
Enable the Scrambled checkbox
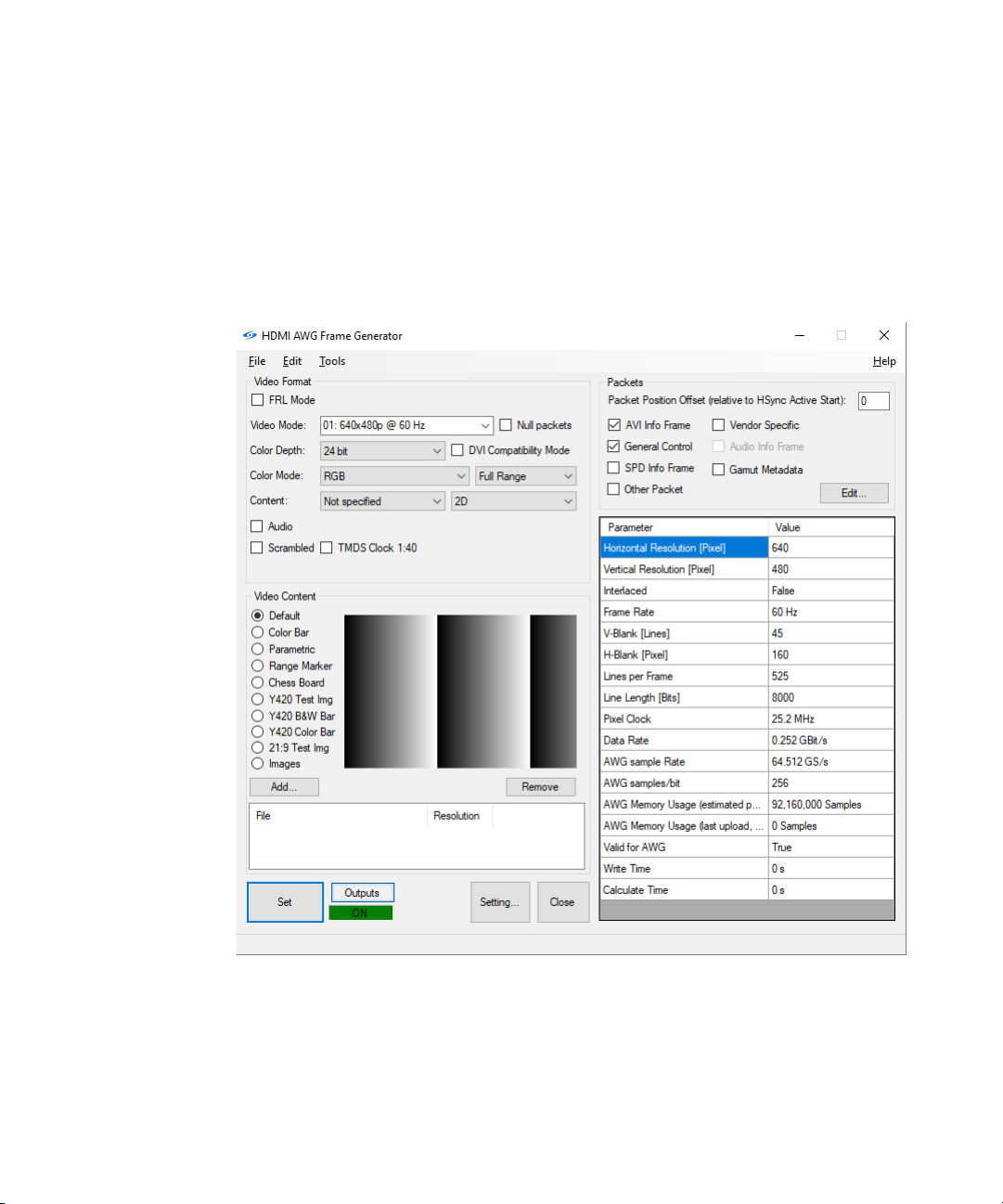pyautogui.click(x=257, y=548)
